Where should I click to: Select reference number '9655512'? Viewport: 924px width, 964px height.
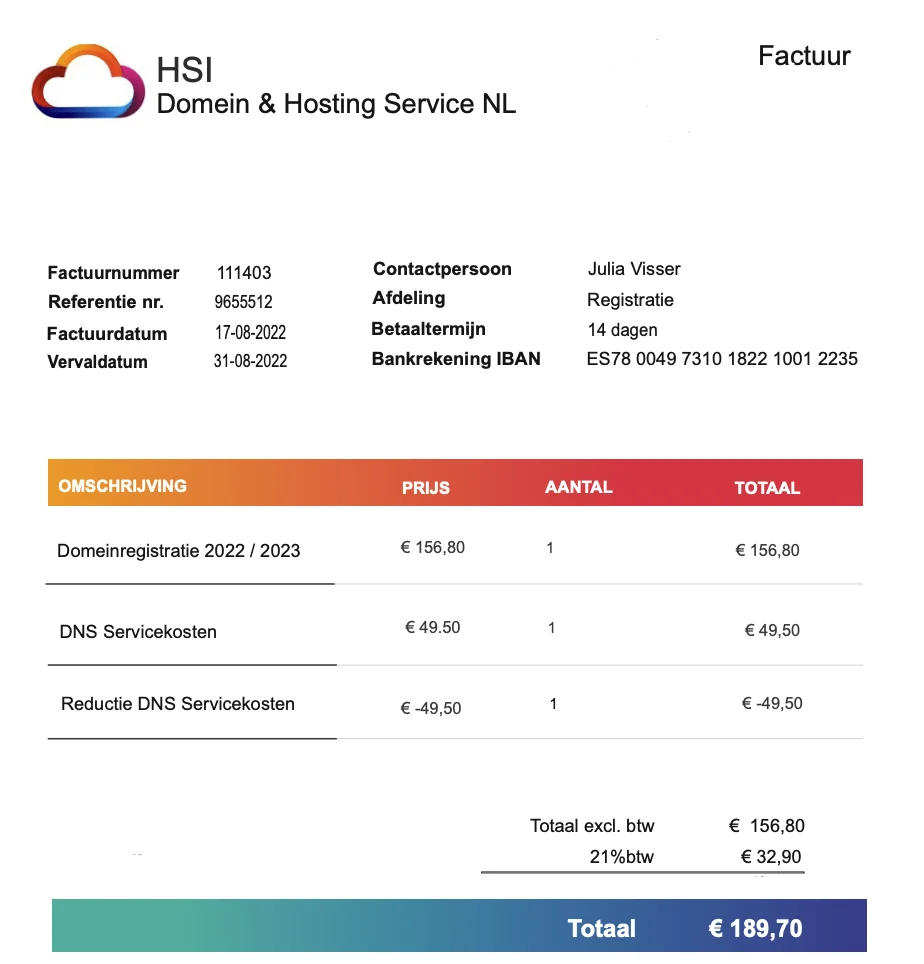coord(243,302)
